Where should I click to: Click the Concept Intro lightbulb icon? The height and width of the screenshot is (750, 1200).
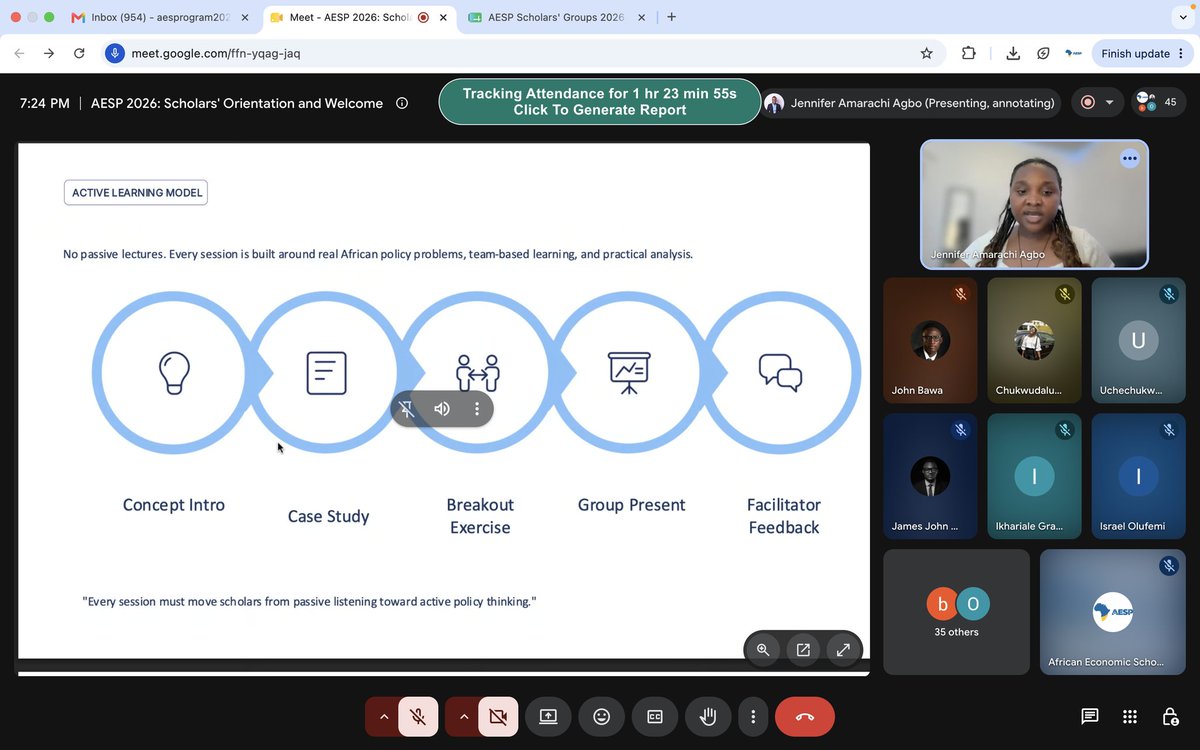[x=174, y=372]
